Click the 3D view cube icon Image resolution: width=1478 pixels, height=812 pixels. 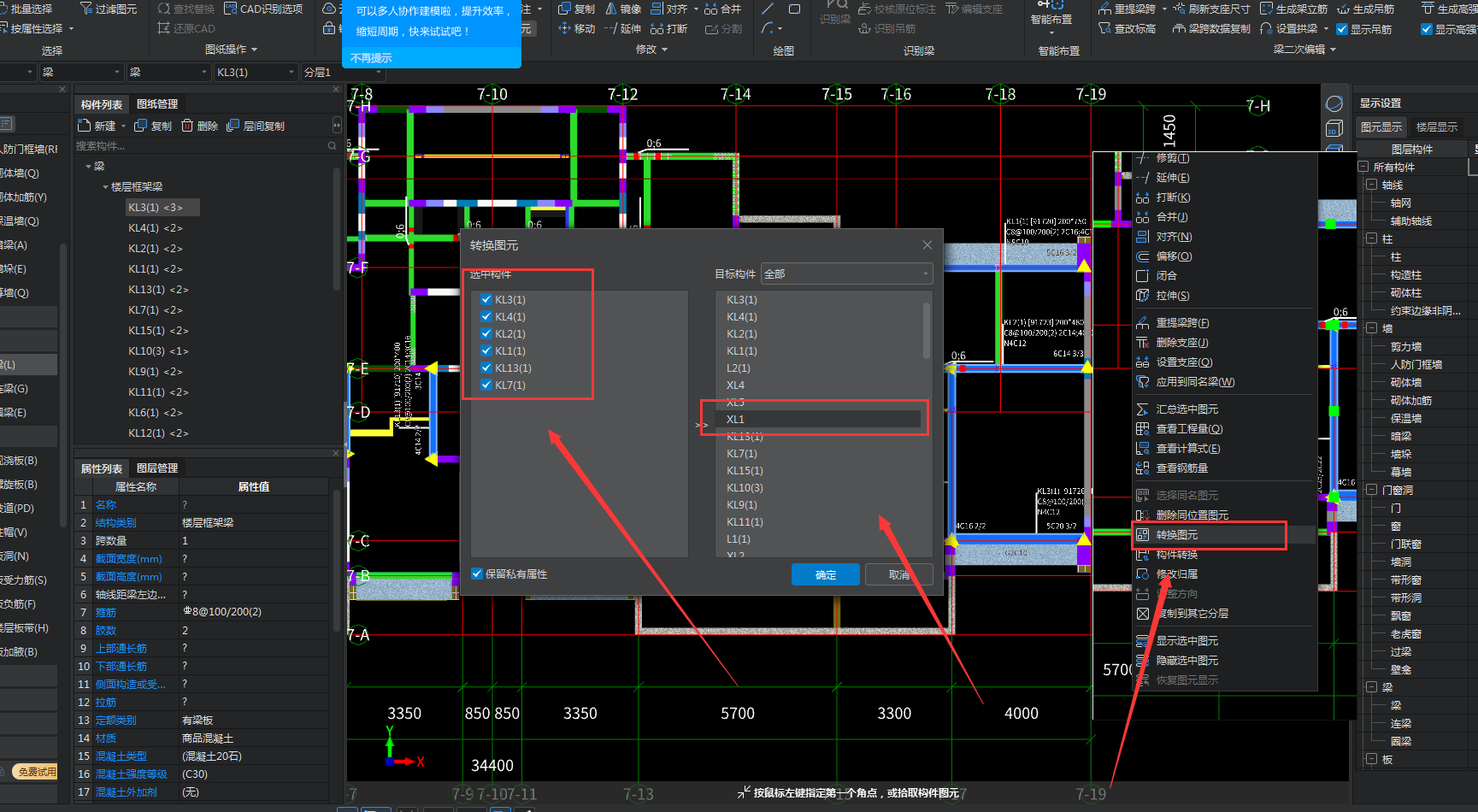point(1334,129)
